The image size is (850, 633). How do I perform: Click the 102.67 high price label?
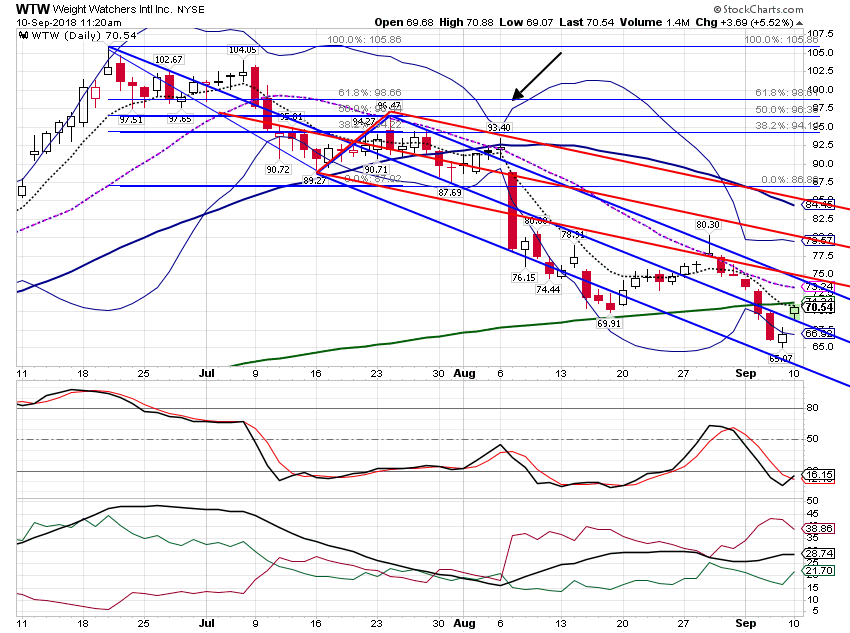coord(169,60)
